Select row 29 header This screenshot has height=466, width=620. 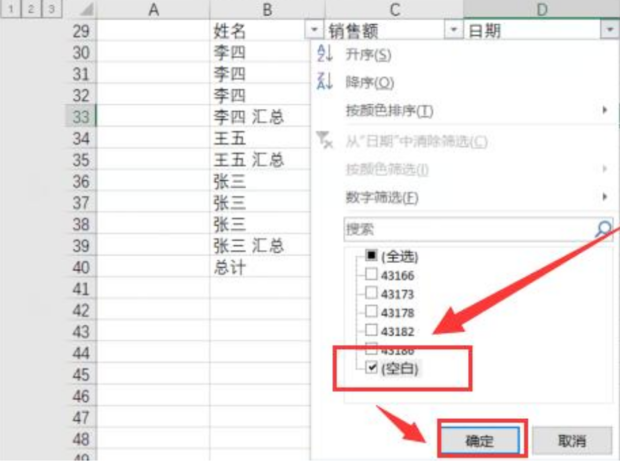click(81, 31)
